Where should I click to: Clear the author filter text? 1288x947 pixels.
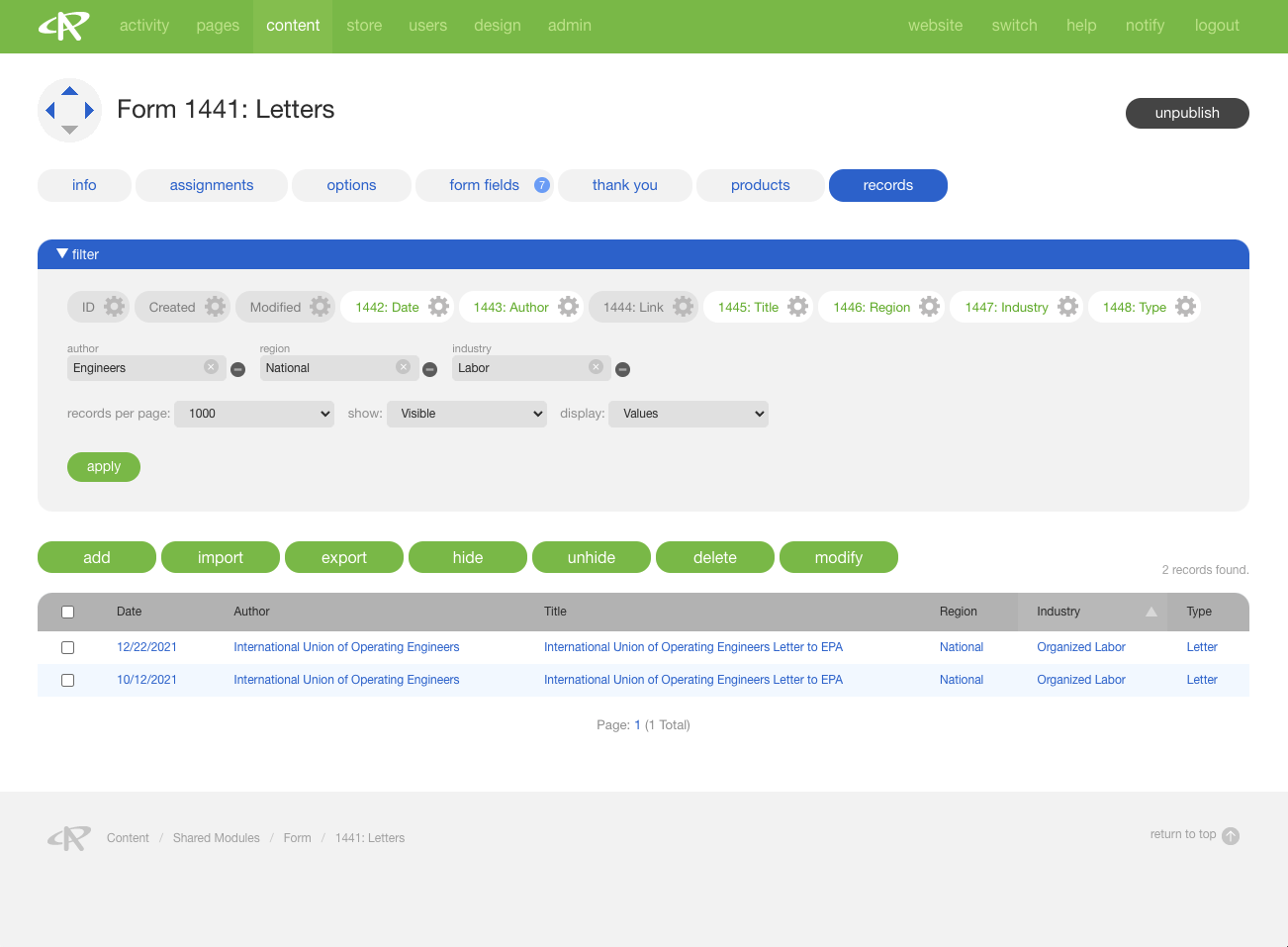coord(211,367)
